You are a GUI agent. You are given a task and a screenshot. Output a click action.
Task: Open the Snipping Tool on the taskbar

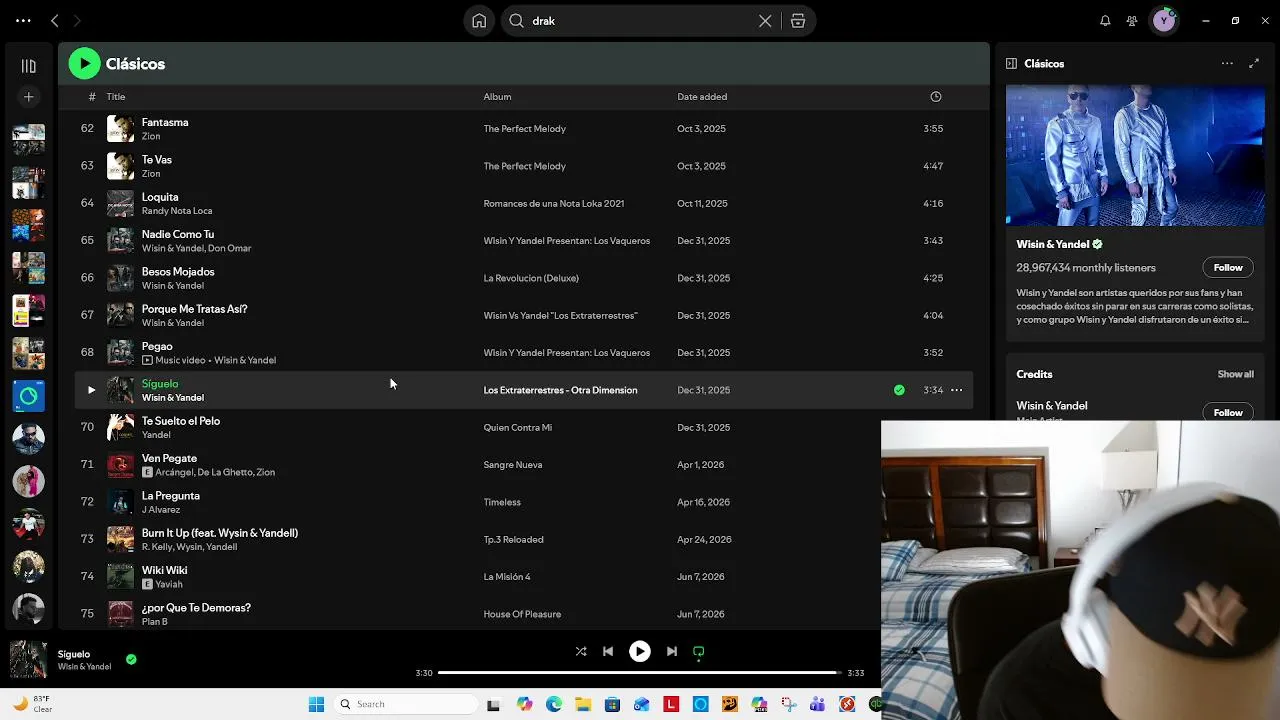pos(788,704)
